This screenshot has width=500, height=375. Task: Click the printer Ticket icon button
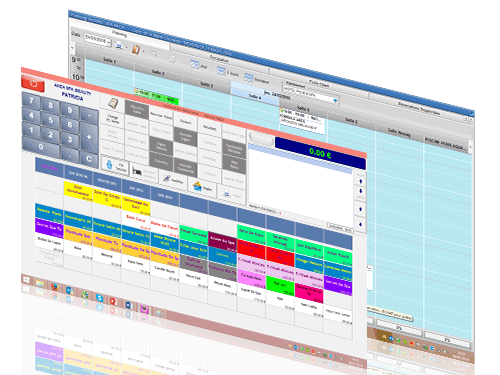coord(231,194)
